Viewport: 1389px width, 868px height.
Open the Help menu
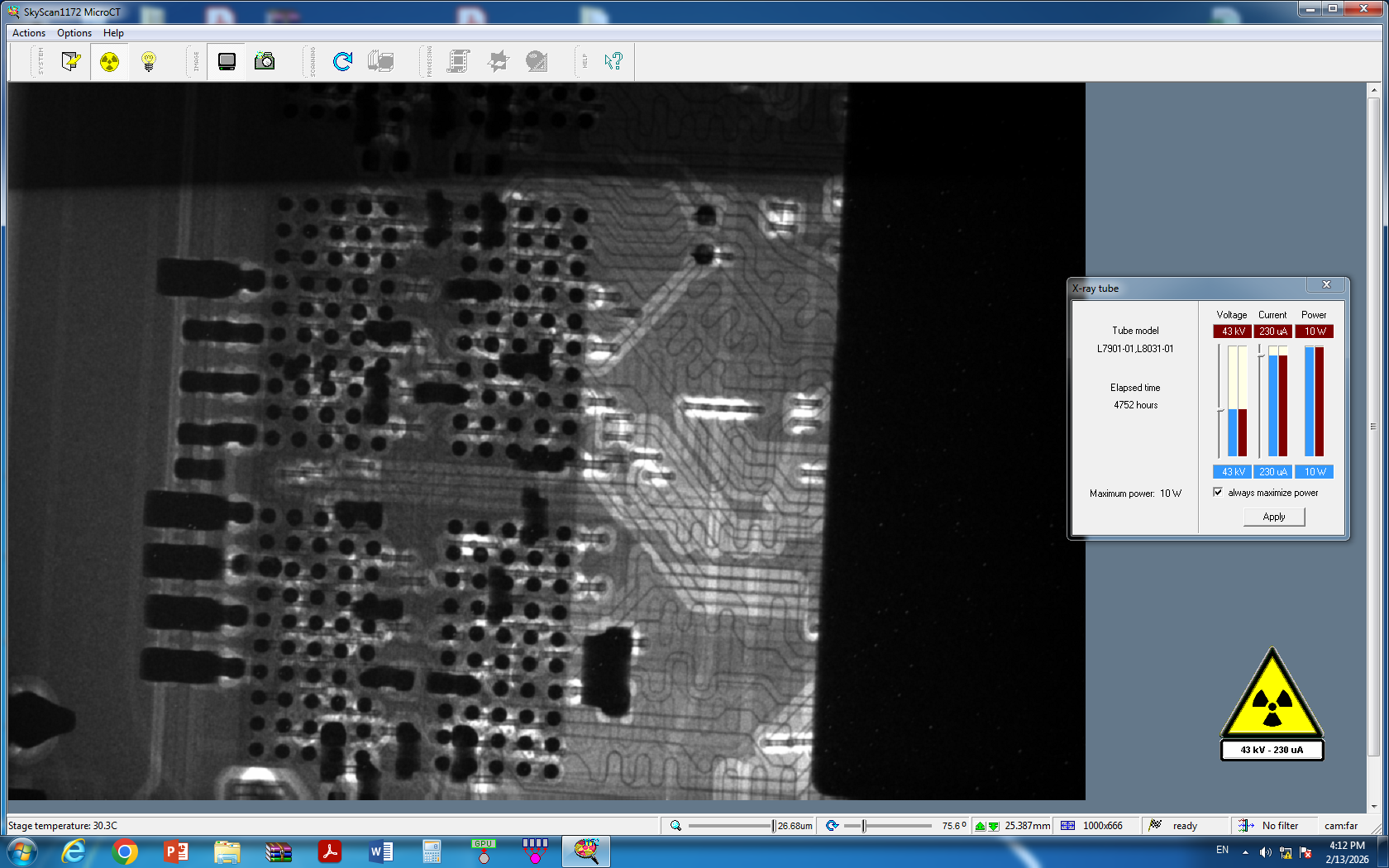(x=113, y=33)
